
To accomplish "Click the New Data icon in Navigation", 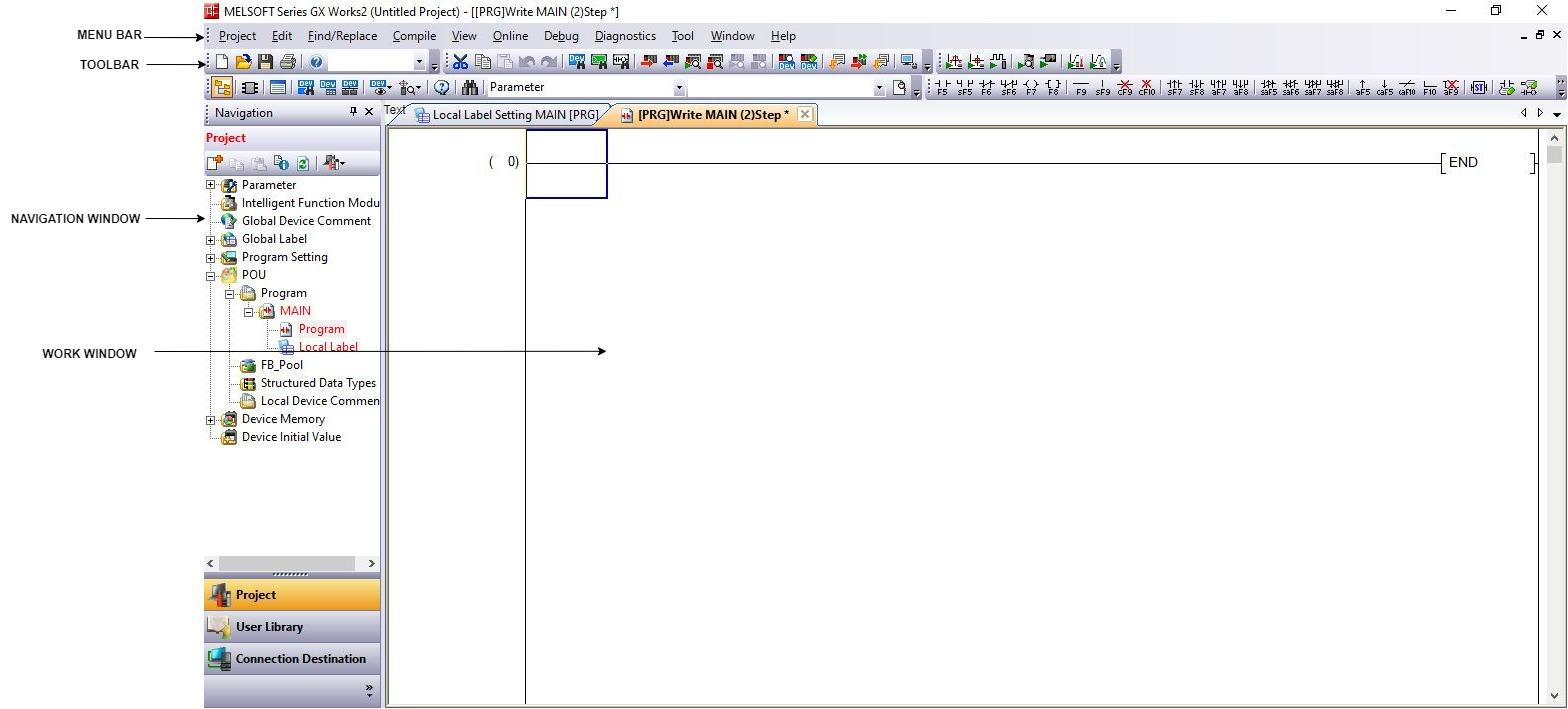I will click(x=214, y=163).
